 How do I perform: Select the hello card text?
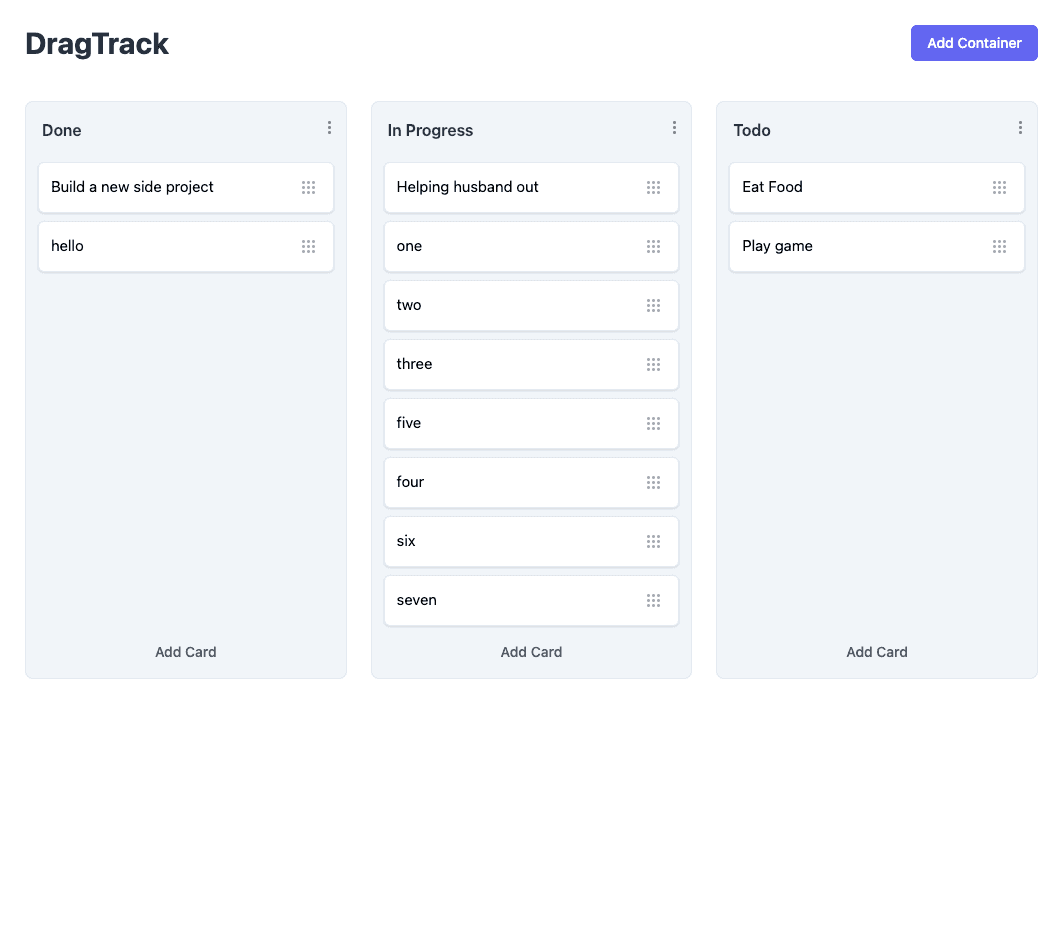coord(68,246)
